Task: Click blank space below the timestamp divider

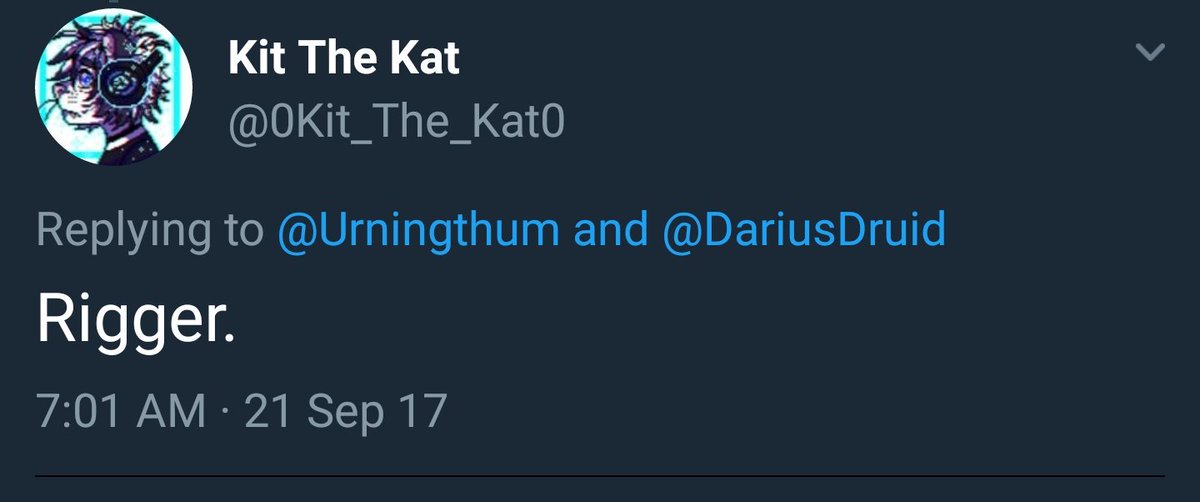Action: 600,491
